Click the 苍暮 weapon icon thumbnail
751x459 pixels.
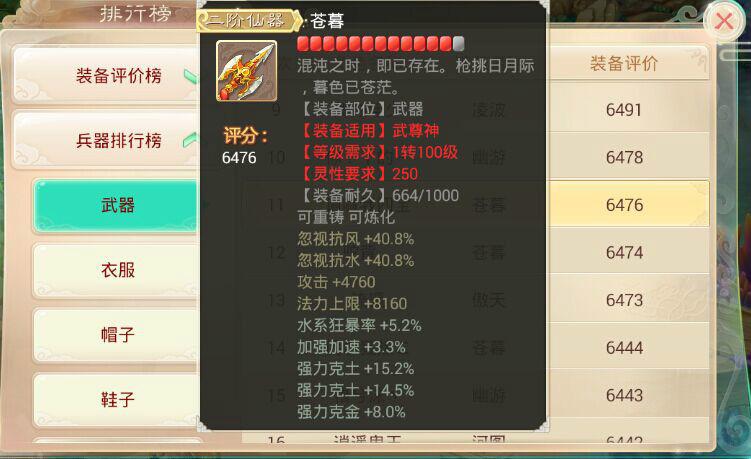coord(247,71)
